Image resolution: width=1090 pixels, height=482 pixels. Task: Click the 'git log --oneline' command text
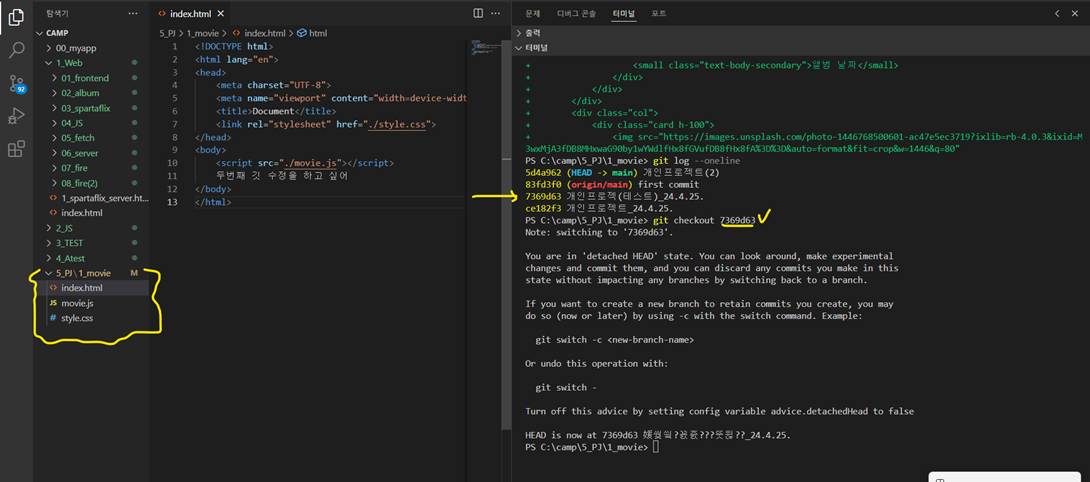coord(696,161)
